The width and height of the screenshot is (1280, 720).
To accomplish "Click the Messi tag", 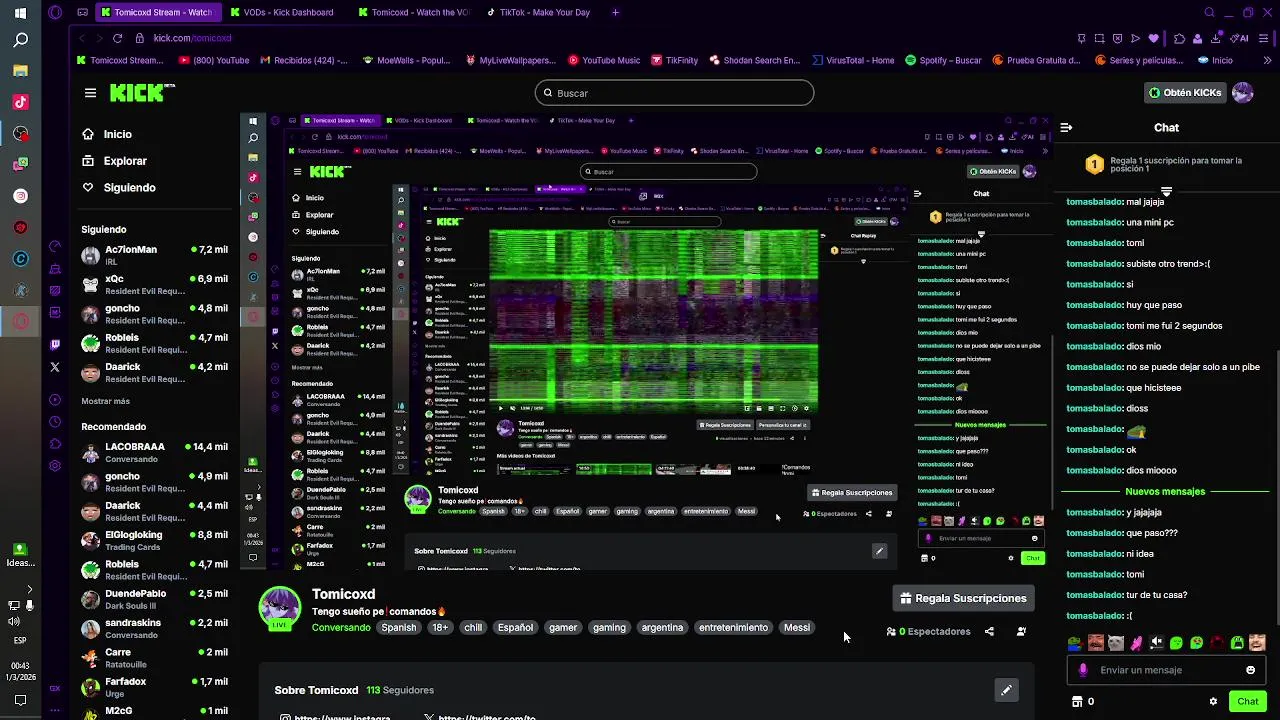I will [797, 628].
